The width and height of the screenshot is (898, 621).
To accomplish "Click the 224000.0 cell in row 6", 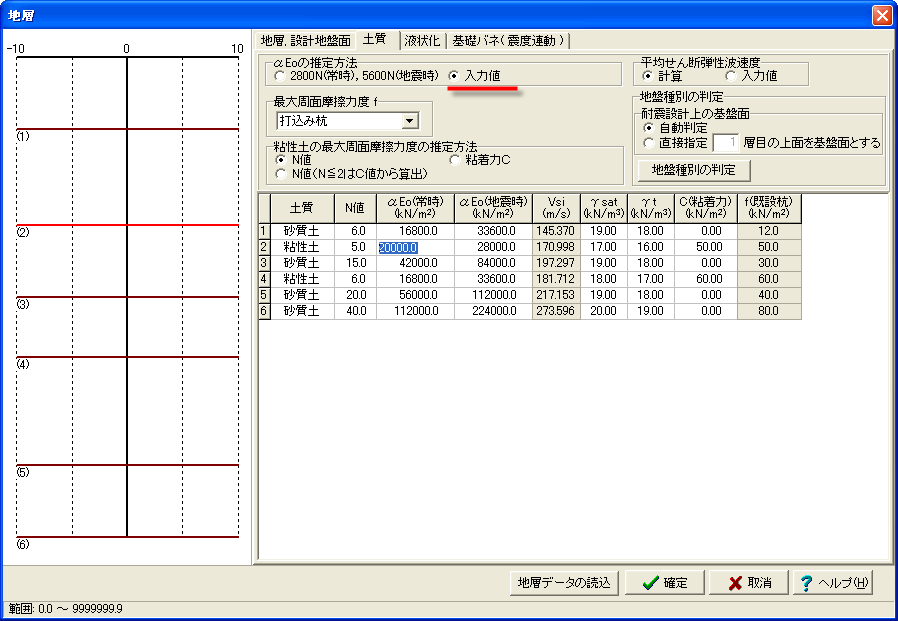I will [x=493, y=311].
